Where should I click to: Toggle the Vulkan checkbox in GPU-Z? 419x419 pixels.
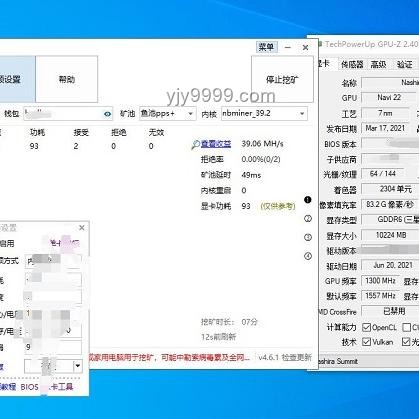[366, 342]
